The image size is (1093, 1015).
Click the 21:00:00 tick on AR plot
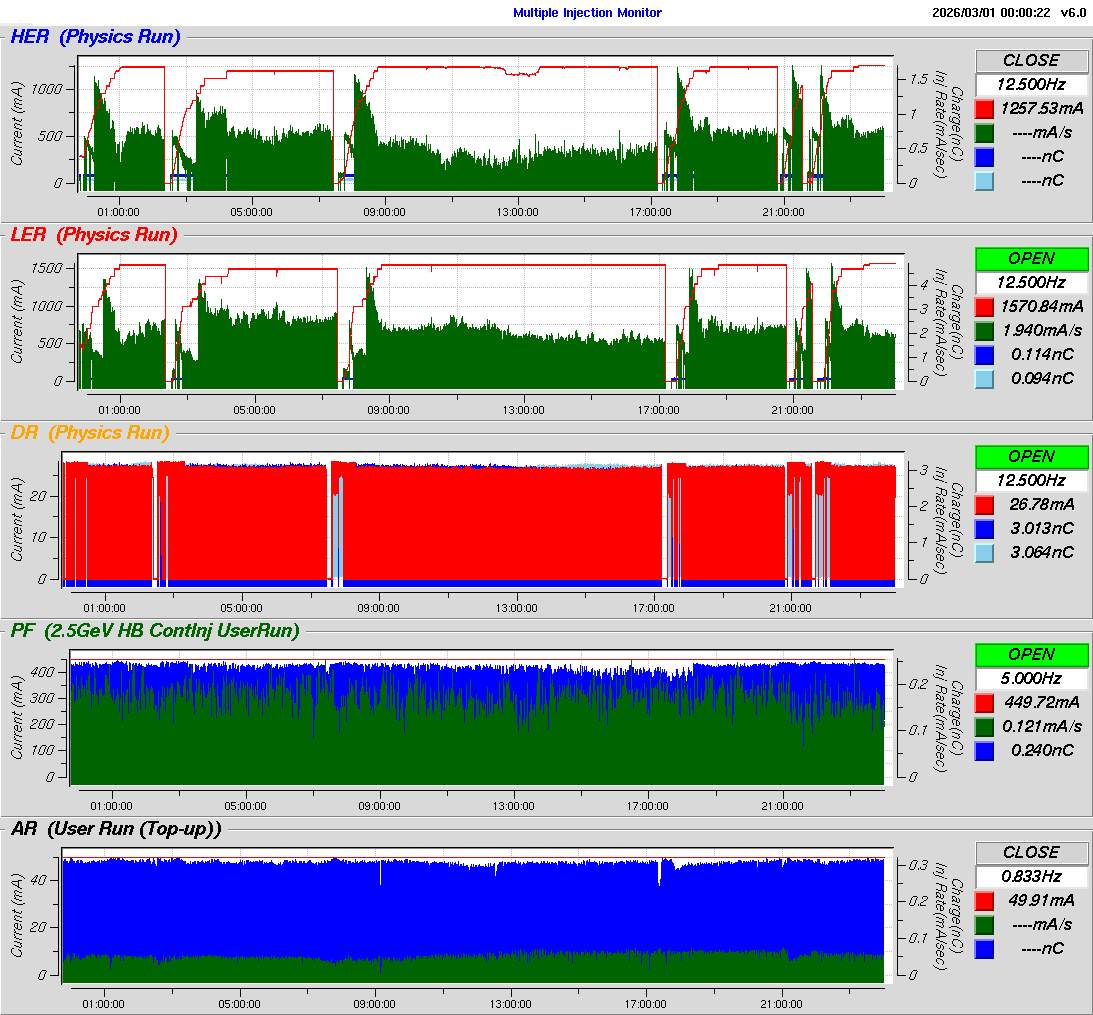tap(781, 1004)
